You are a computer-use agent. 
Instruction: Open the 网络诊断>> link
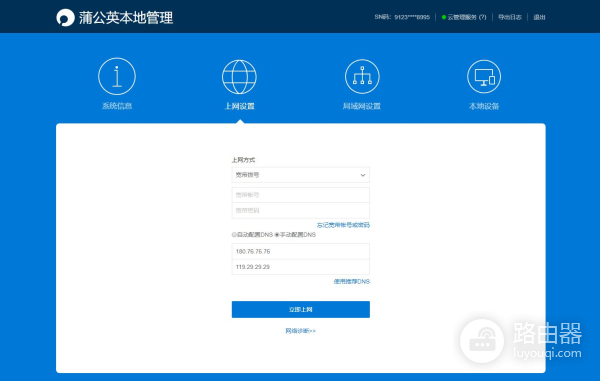click(x=300, y=331)
